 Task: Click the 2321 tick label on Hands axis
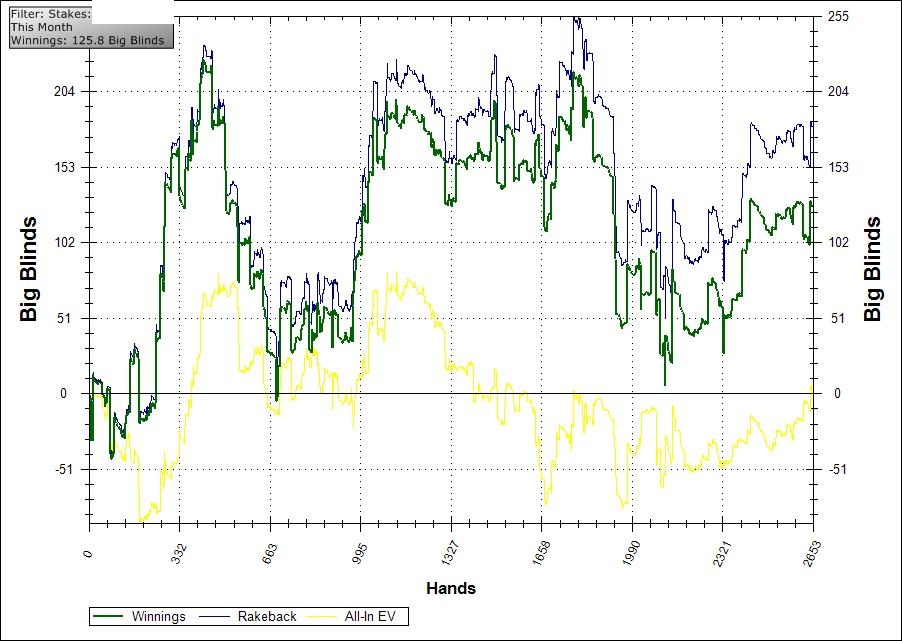720,554
